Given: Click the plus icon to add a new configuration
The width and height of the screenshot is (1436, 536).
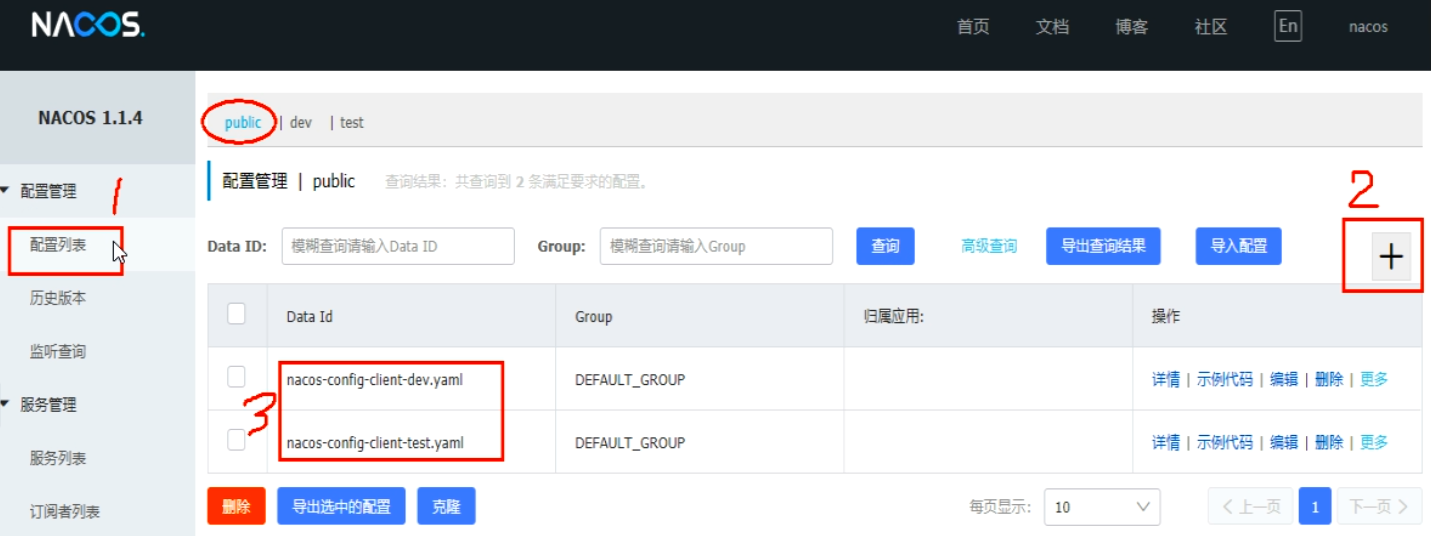Looking at the screenshot, I should pyautogui.click(x=1390, y=258).
